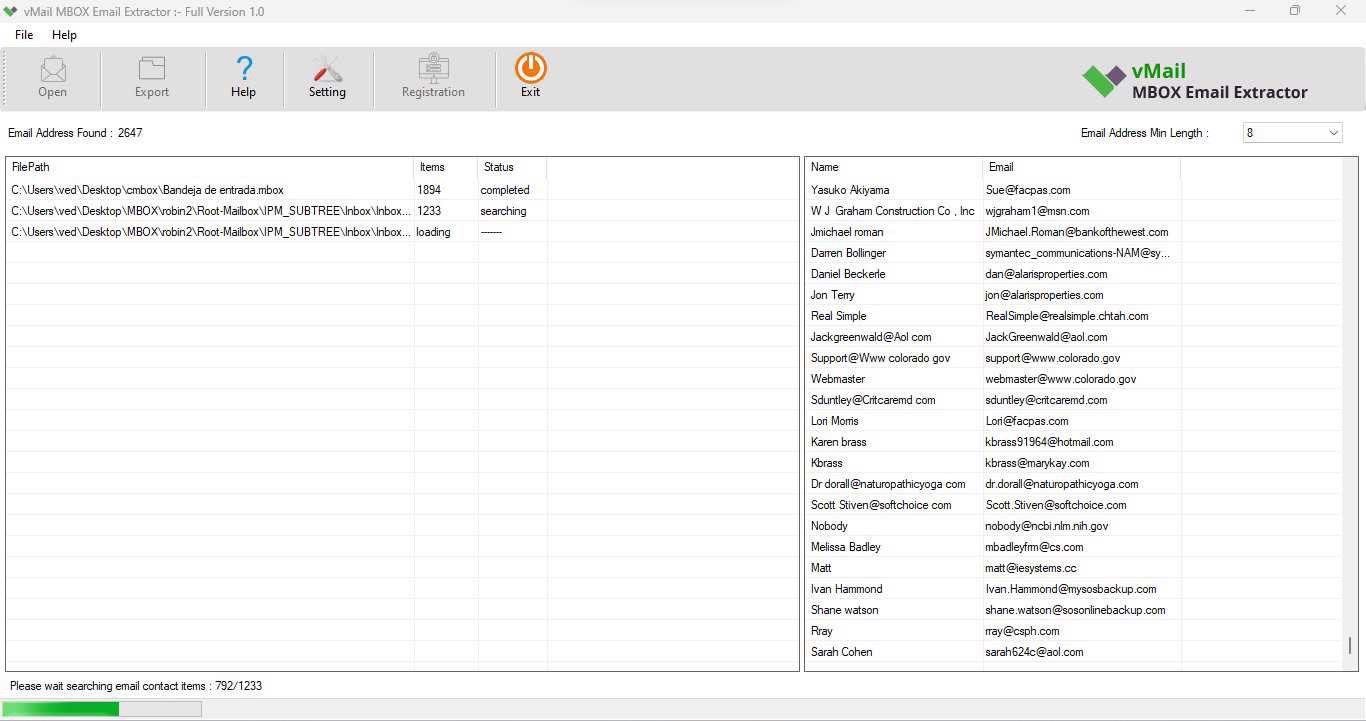Select the Nobody name cell
The image size is (1366, 721).
click(x=829, y=526)
